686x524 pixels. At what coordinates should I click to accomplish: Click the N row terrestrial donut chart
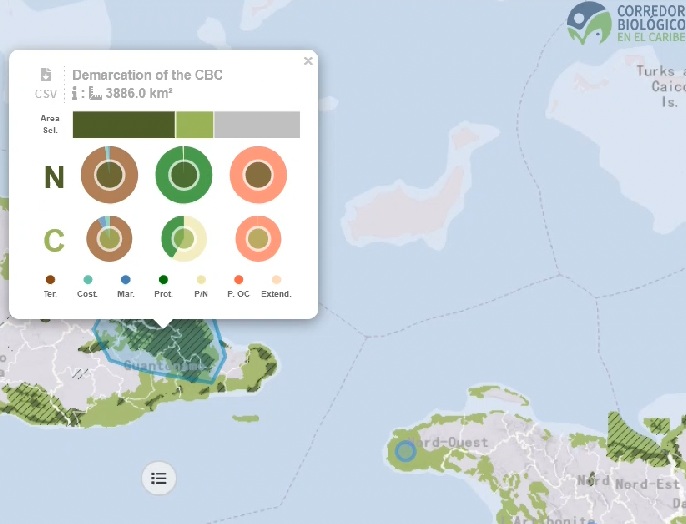click(x=108, y=175)
